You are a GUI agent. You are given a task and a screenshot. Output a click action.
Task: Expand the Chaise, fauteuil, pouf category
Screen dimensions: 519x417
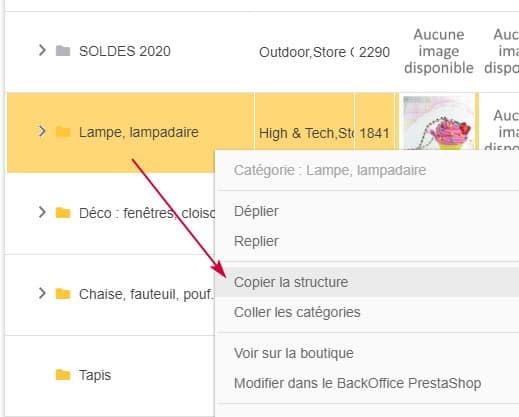pos(42,293)
